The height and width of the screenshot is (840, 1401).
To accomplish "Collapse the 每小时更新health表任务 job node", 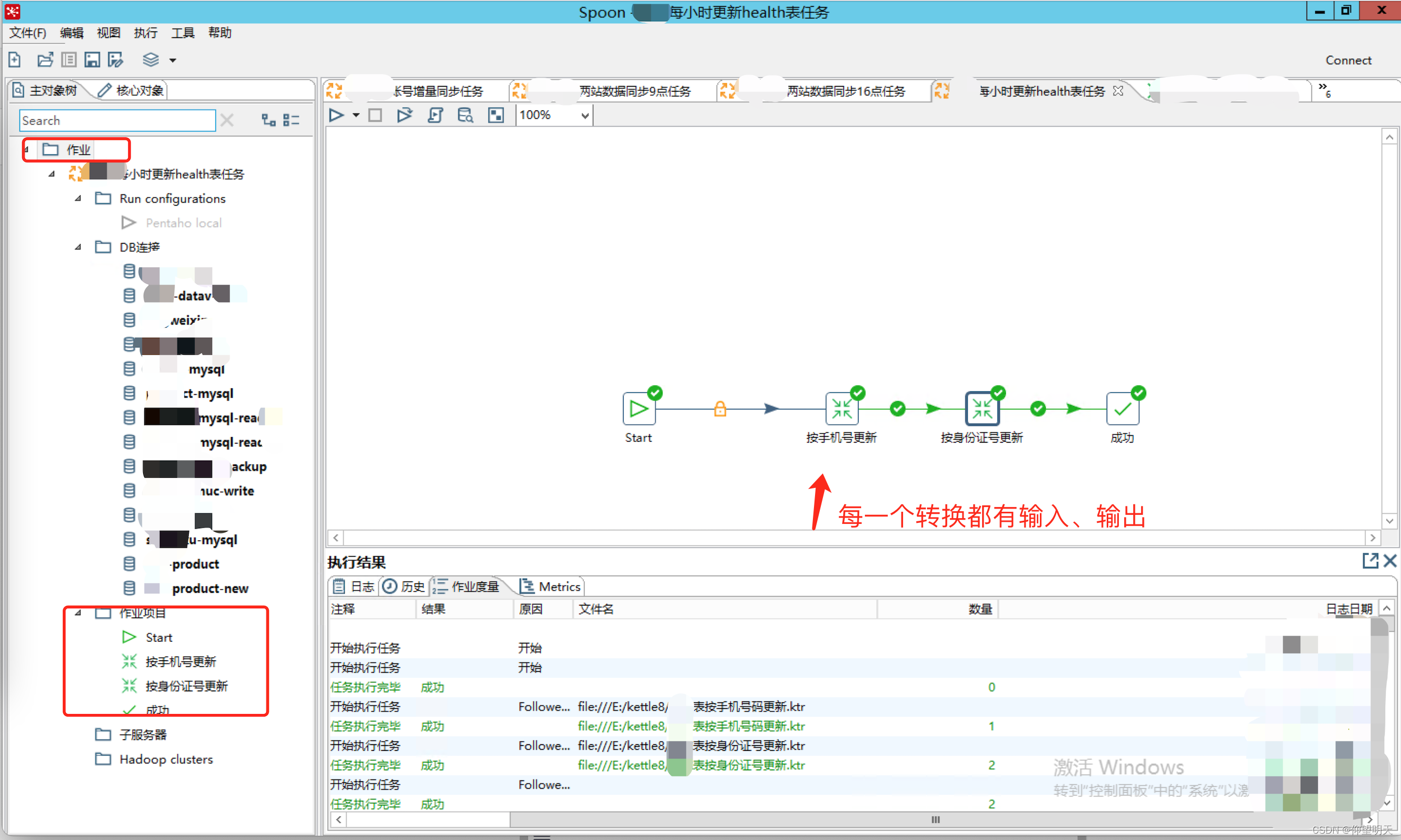I will point(52,174).
